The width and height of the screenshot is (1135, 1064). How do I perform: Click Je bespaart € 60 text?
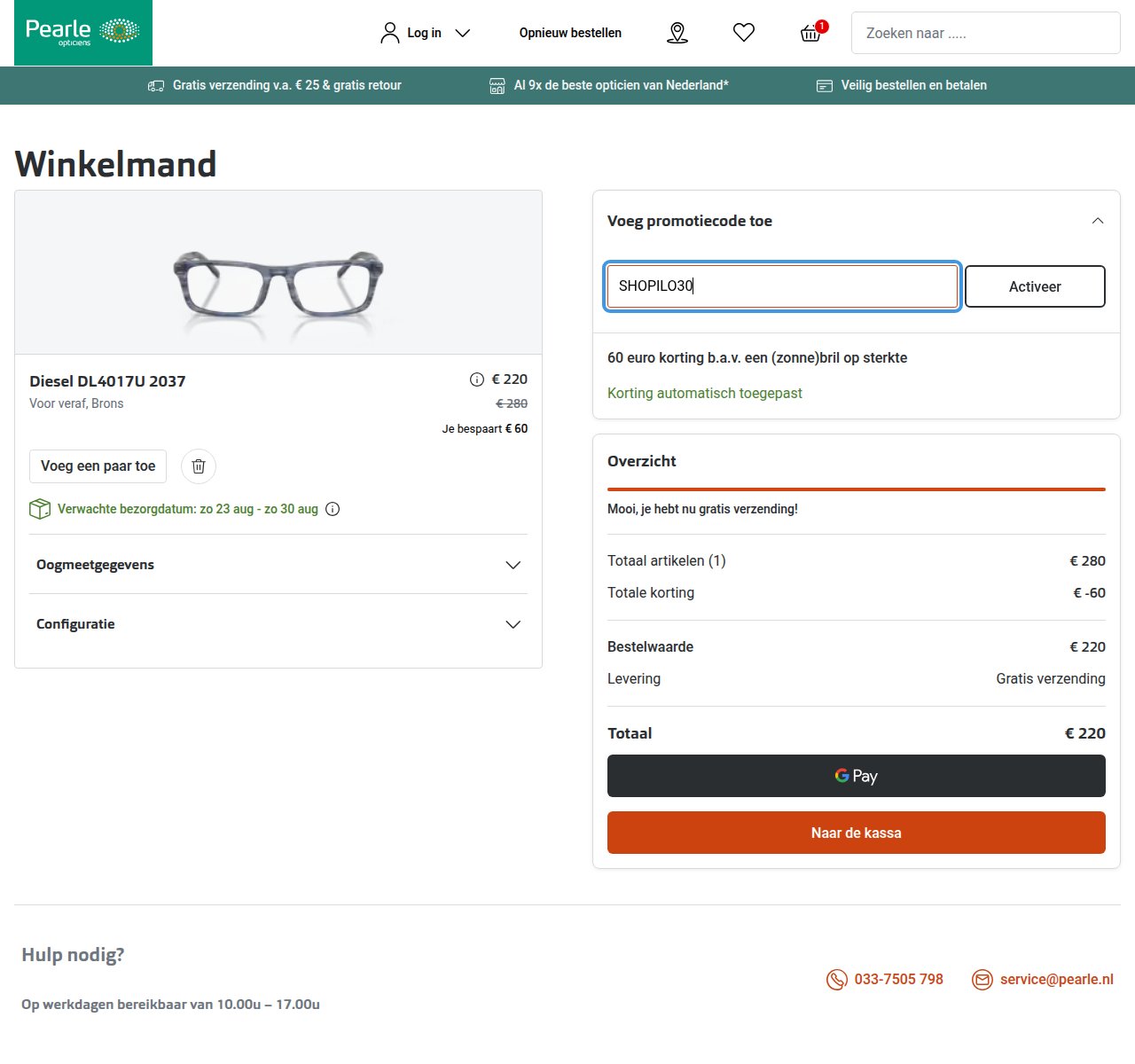(485, 428)
